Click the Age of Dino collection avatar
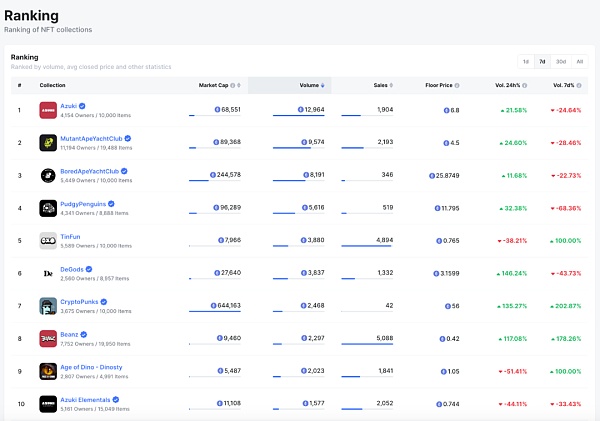Image resolution: width=600 pixels, height=421 pixels. (48, 371)
